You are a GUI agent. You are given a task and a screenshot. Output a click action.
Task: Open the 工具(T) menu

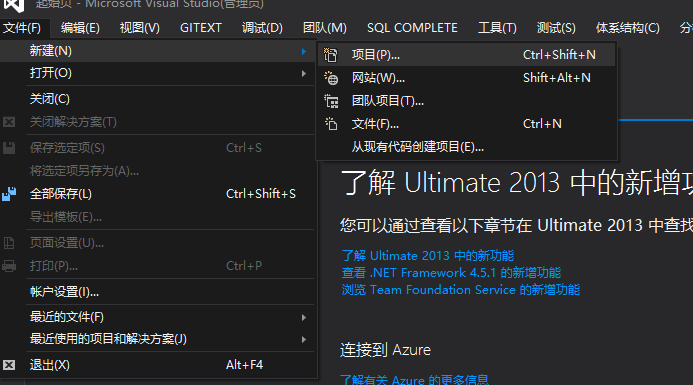pyautogui.click(x=497, y=28)
